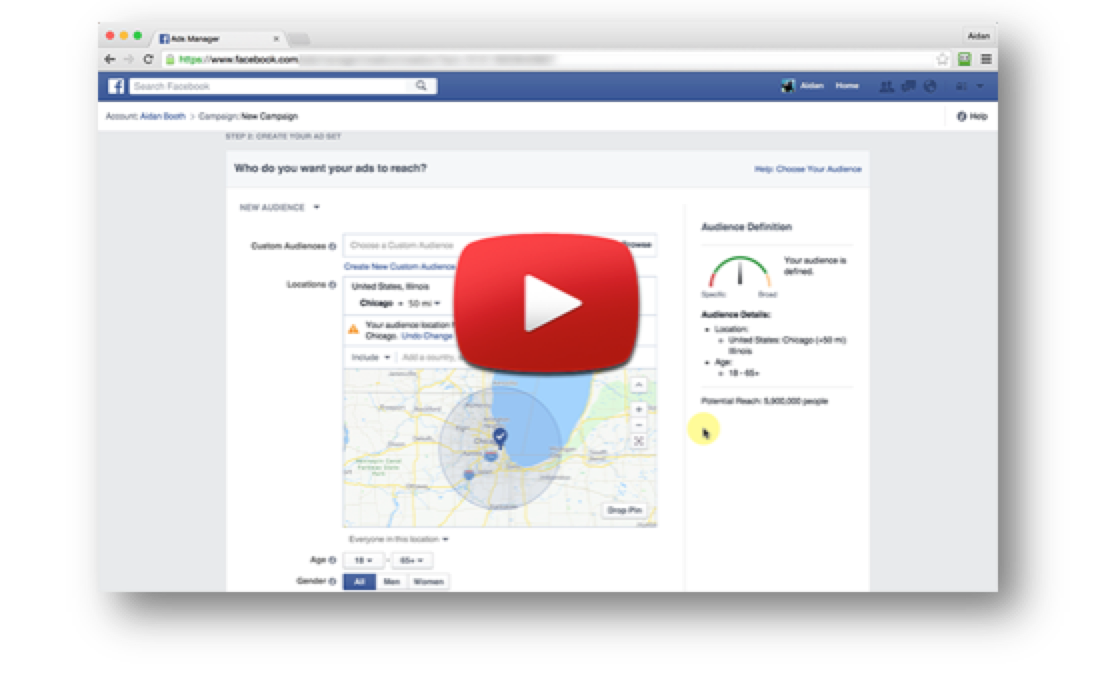Click the search magnifier icon

point(421,86)
